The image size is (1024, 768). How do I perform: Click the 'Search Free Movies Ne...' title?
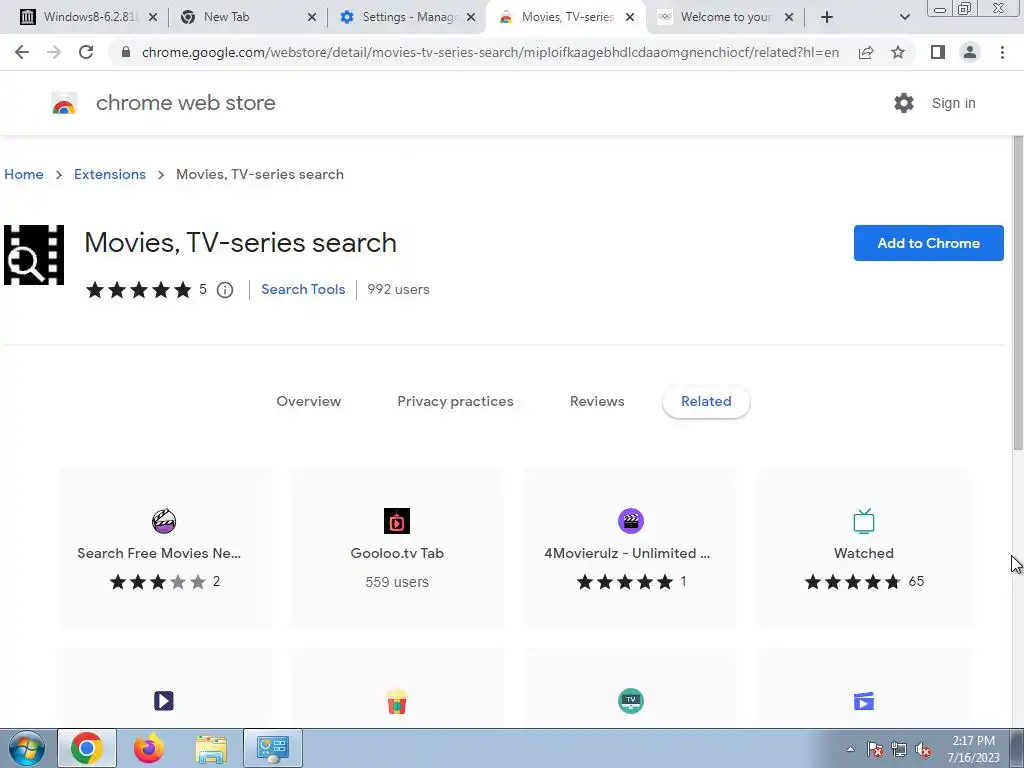[x=159, y=553]
